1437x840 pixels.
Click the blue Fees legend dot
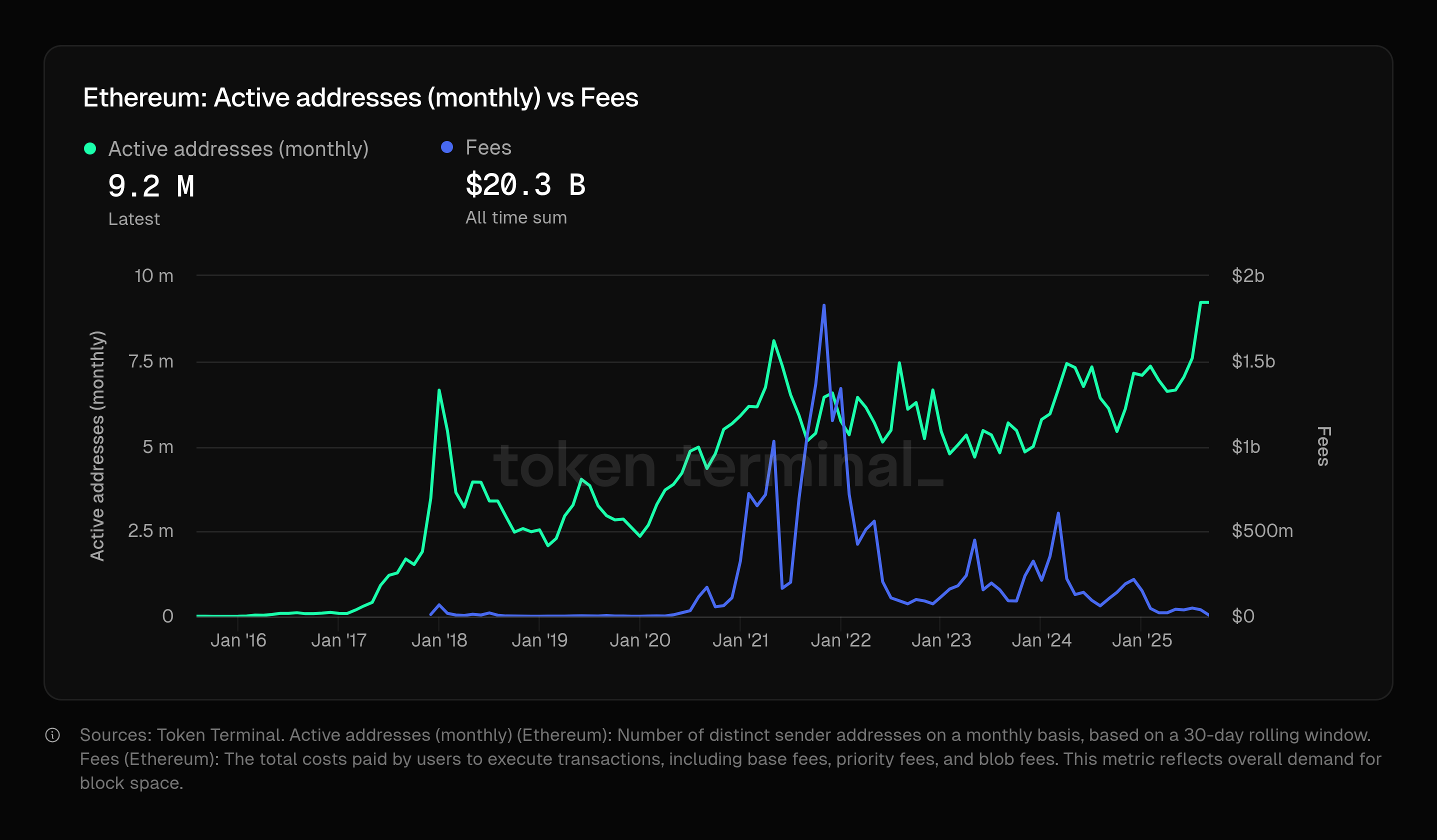coord(447,147)
